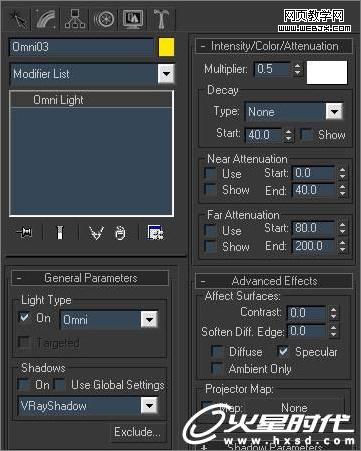This screenshot has width=361, height=451.
Task: Click Make Unique icon
Action: (96, 233)
